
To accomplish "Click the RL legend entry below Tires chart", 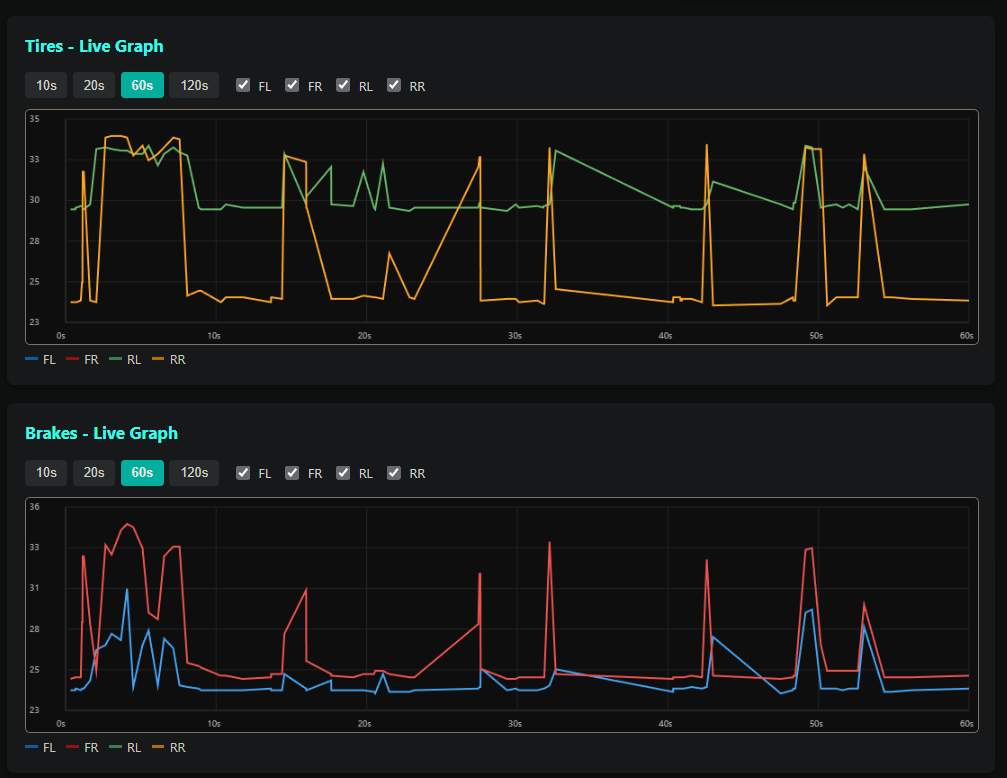I will [x=128, y=359].
